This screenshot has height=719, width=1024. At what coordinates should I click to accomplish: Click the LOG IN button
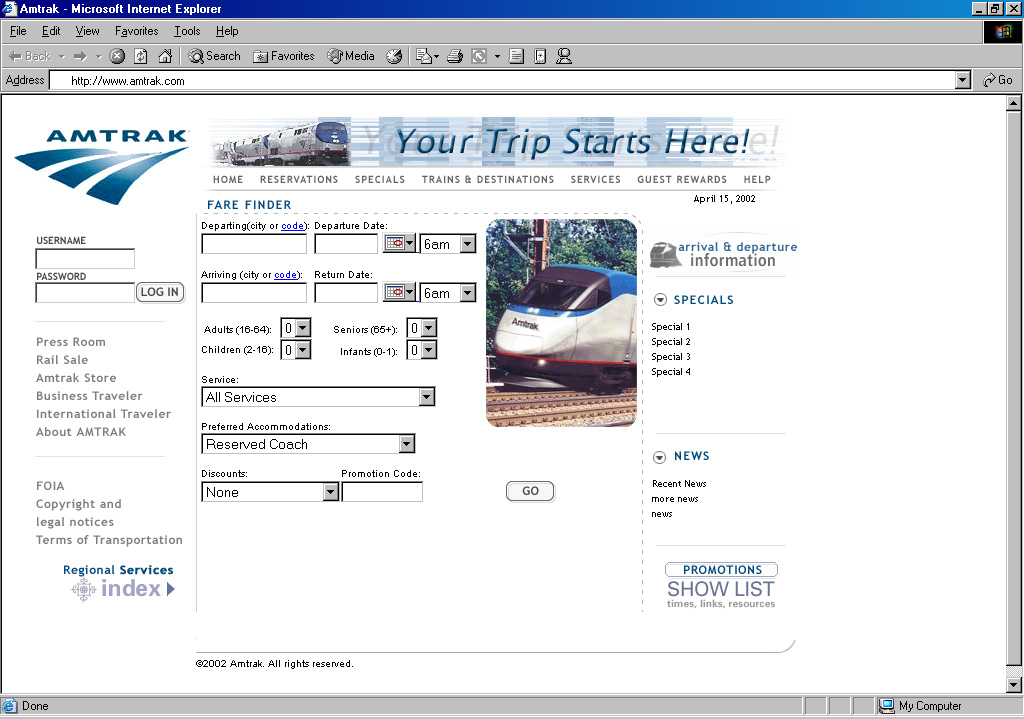pyautogui.click(x=159, y=292)
